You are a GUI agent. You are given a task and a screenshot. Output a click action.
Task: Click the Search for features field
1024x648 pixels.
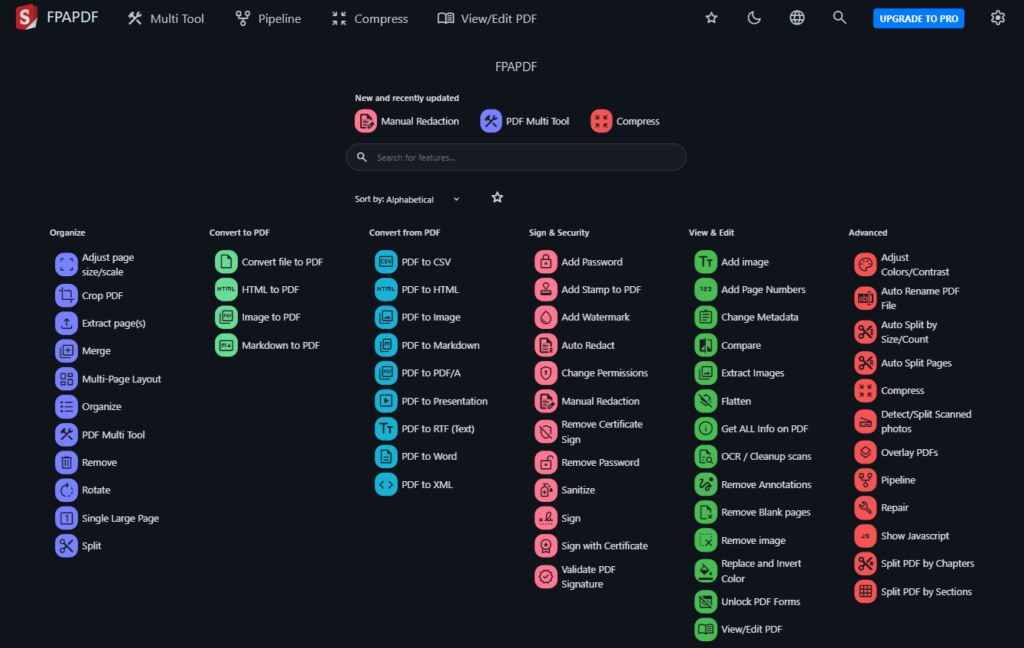tap(516, 157)
